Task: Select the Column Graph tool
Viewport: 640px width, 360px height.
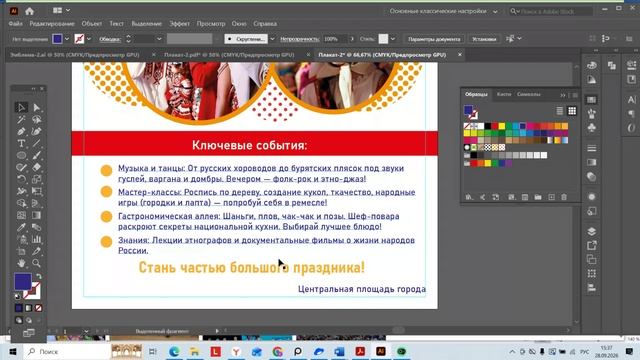Action: [x=37, y=239]
